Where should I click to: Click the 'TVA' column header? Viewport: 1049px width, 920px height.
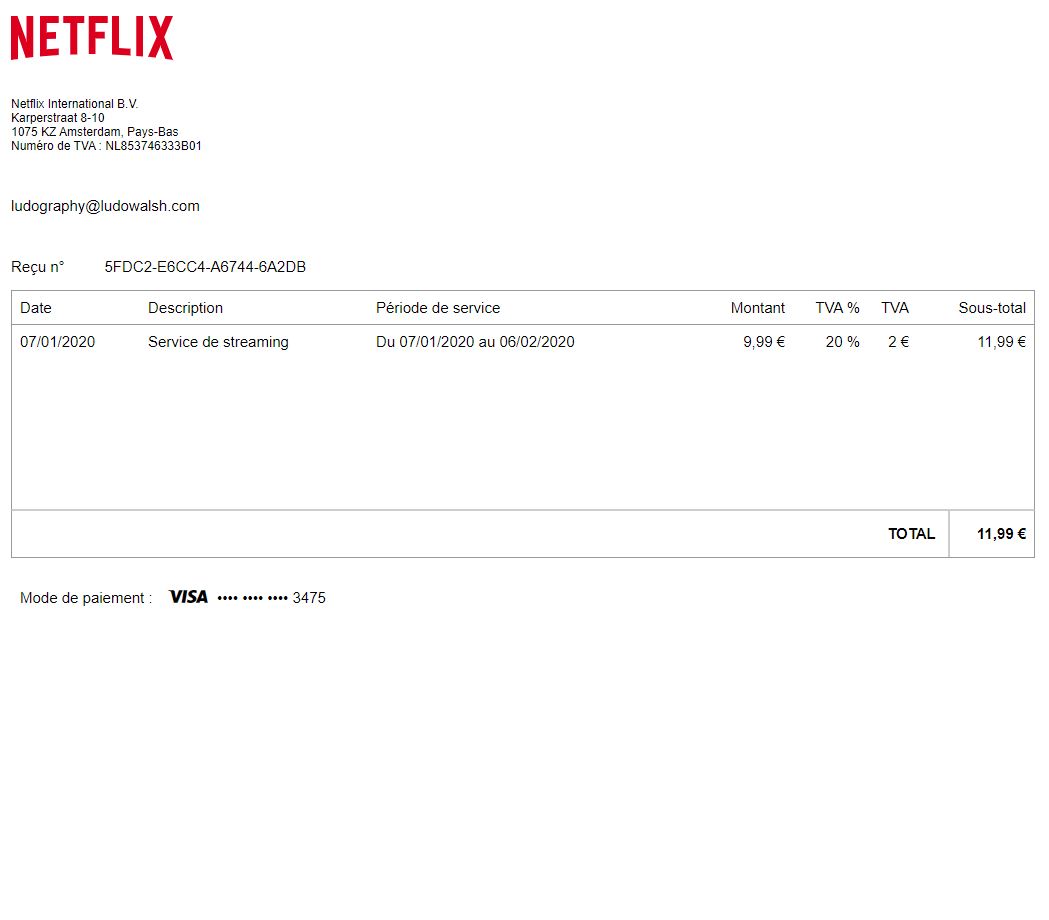click(x=894, y=308)
